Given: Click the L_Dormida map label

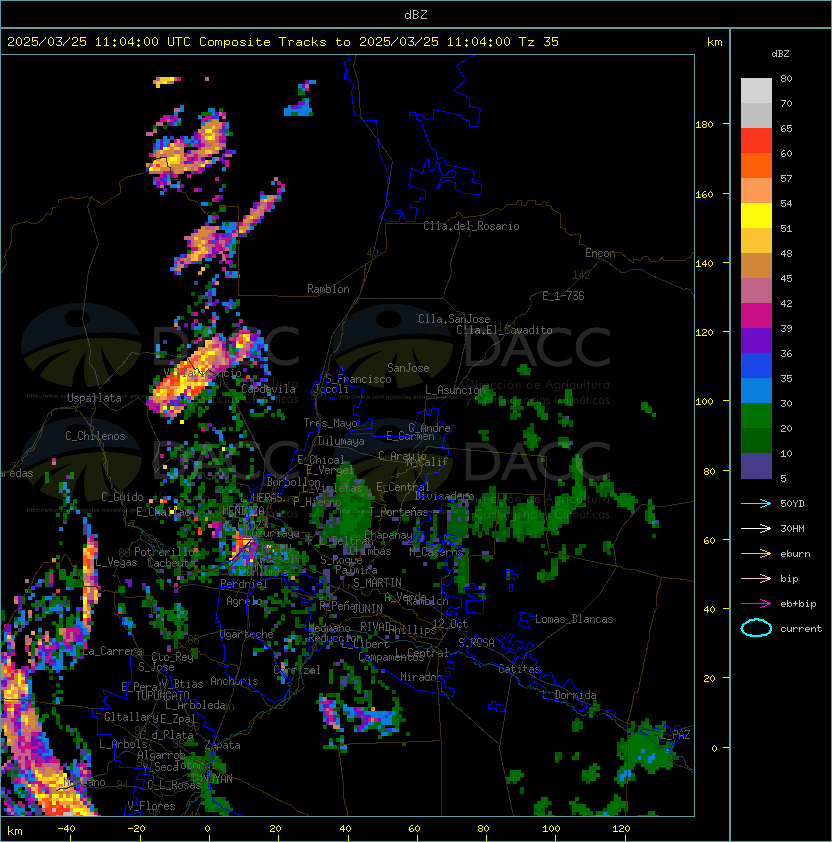Looking at the screenshot, I should click(x=569, y=695).
